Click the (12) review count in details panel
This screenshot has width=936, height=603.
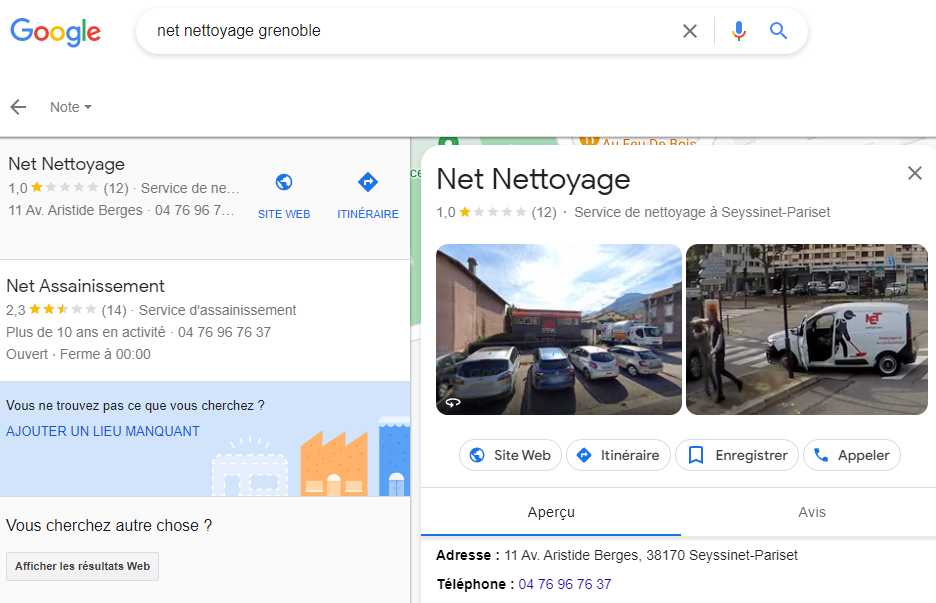(x=544, y=212)
